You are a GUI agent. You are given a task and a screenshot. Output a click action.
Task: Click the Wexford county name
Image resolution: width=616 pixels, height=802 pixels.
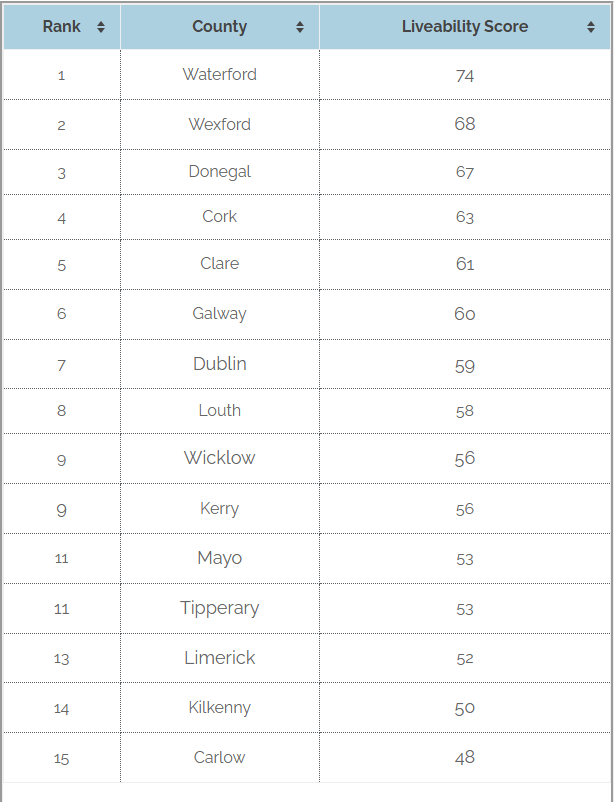click(220, 125)
